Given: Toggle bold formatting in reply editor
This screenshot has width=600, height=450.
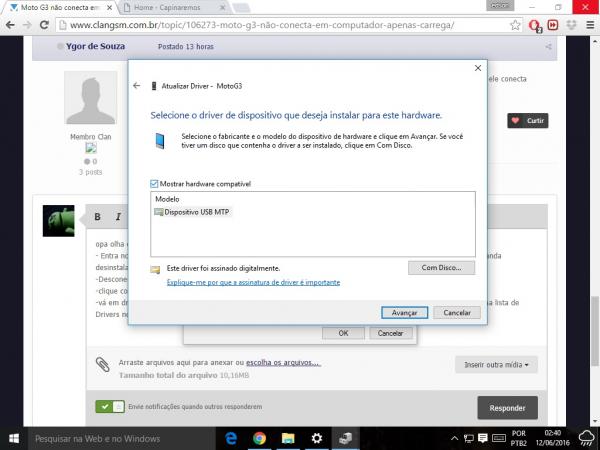Looking at the screenshot, I should [98, 217].
